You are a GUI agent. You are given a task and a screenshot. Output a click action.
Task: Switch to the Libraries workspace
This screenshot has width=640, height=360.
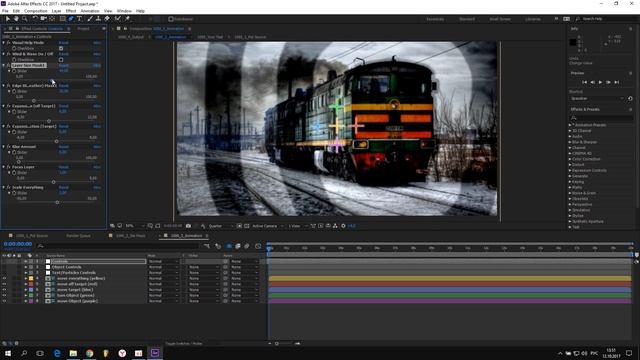(533, 19)
